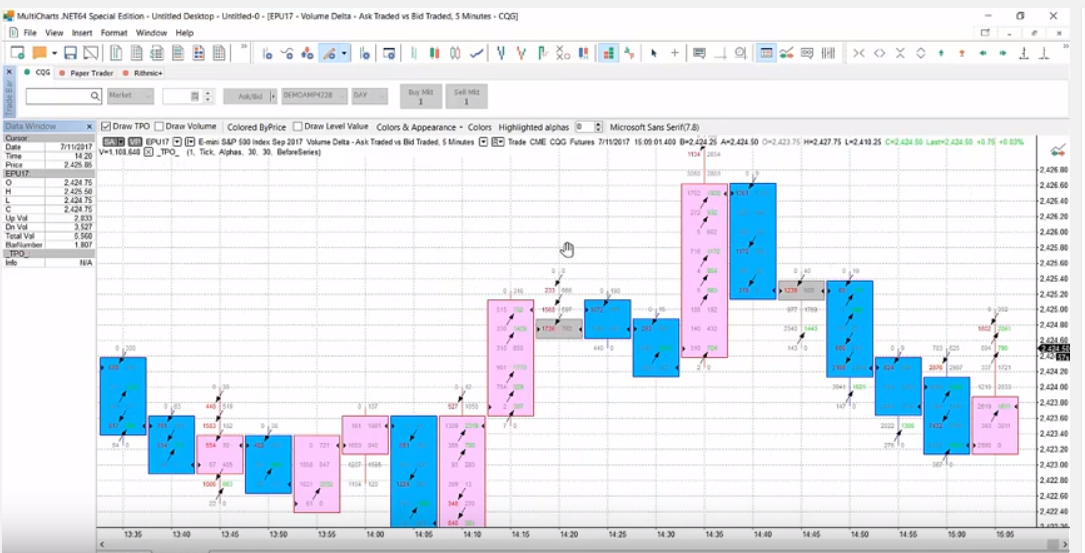1085x553 pixels.
Task: Click the red down arrow drawing icon
Action: pos(961,53)
